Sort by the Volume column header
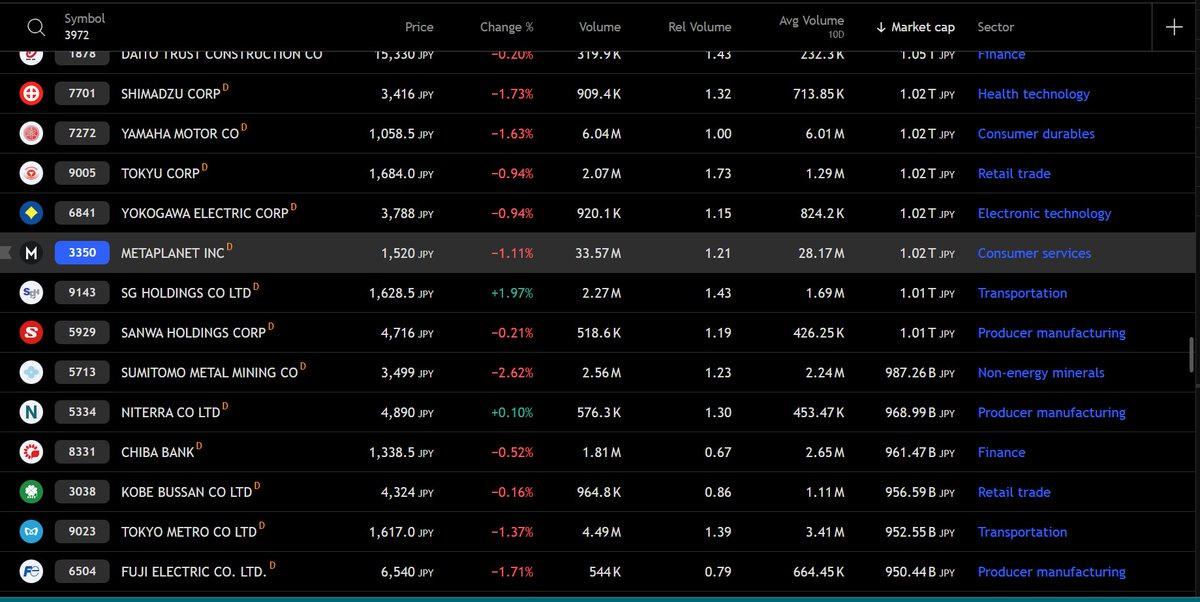Image resolution: width=1200 pixels, height=602 pixels. [x=600, y=27]
